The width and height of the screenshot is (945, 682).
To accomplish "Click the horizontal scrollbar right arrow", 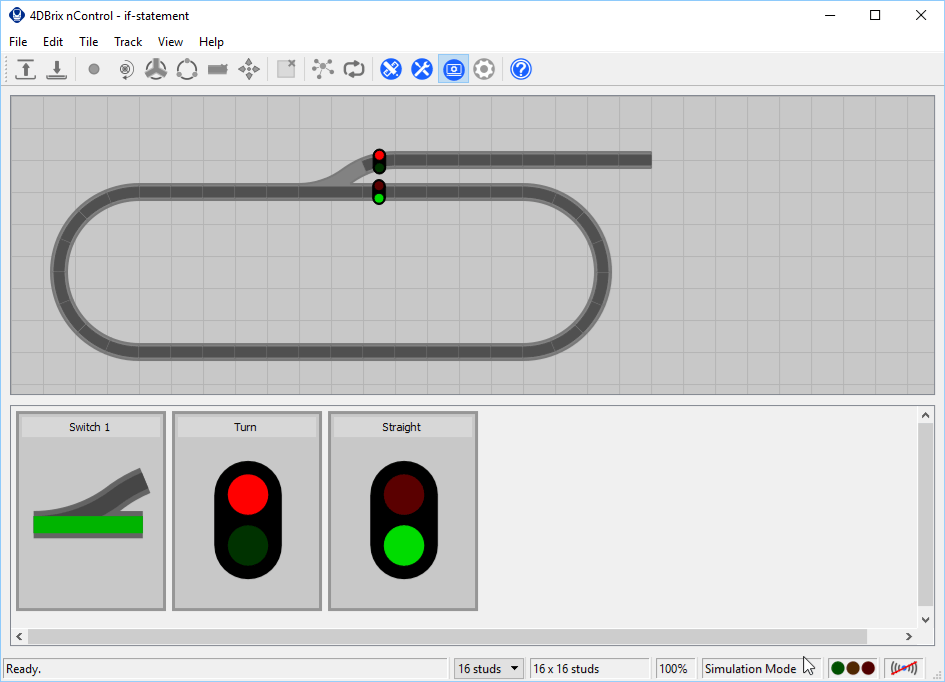I will [x=909, y=636].
